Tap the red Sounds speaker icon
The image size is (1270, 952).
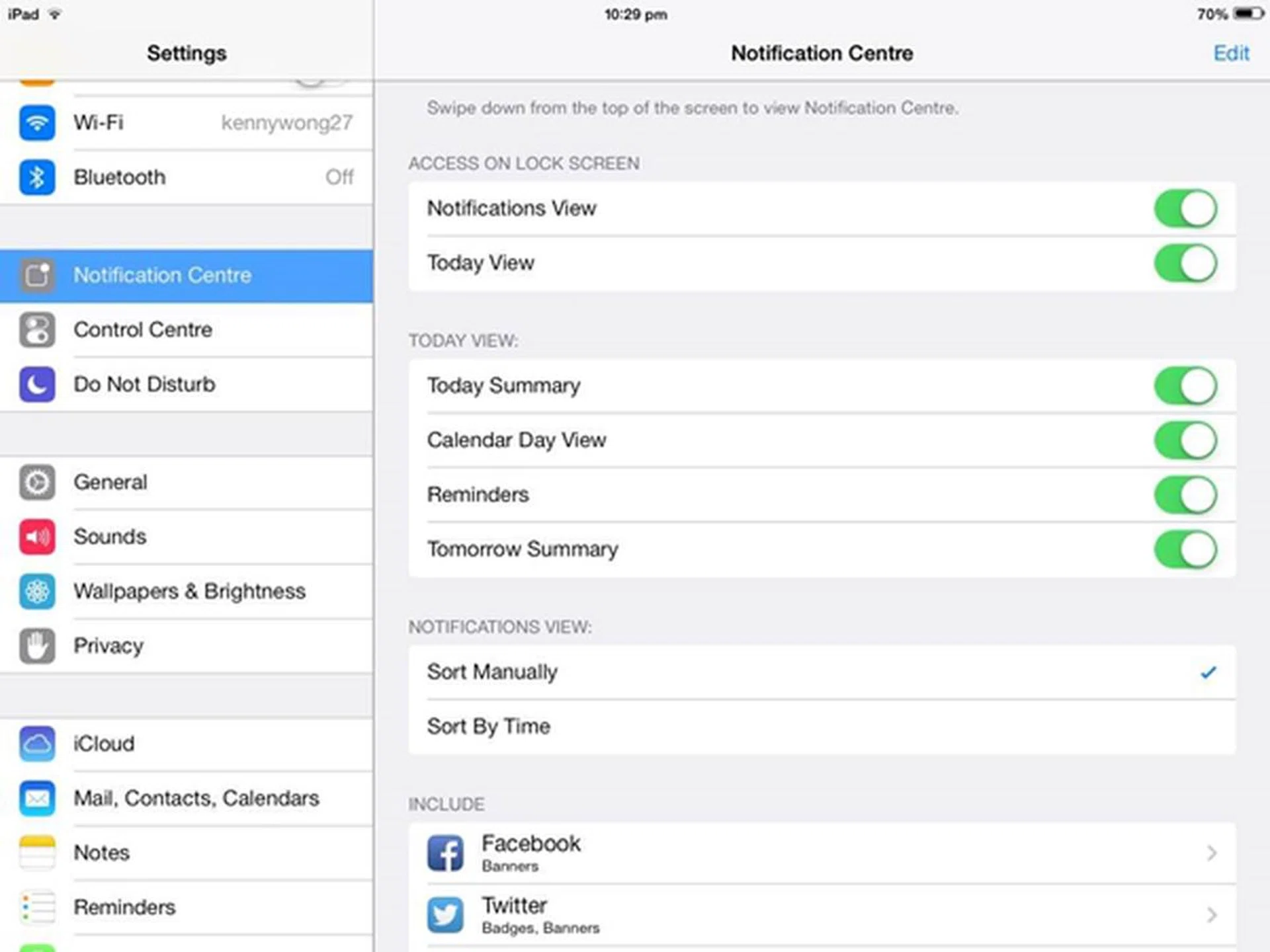click(x=37, y=537)
